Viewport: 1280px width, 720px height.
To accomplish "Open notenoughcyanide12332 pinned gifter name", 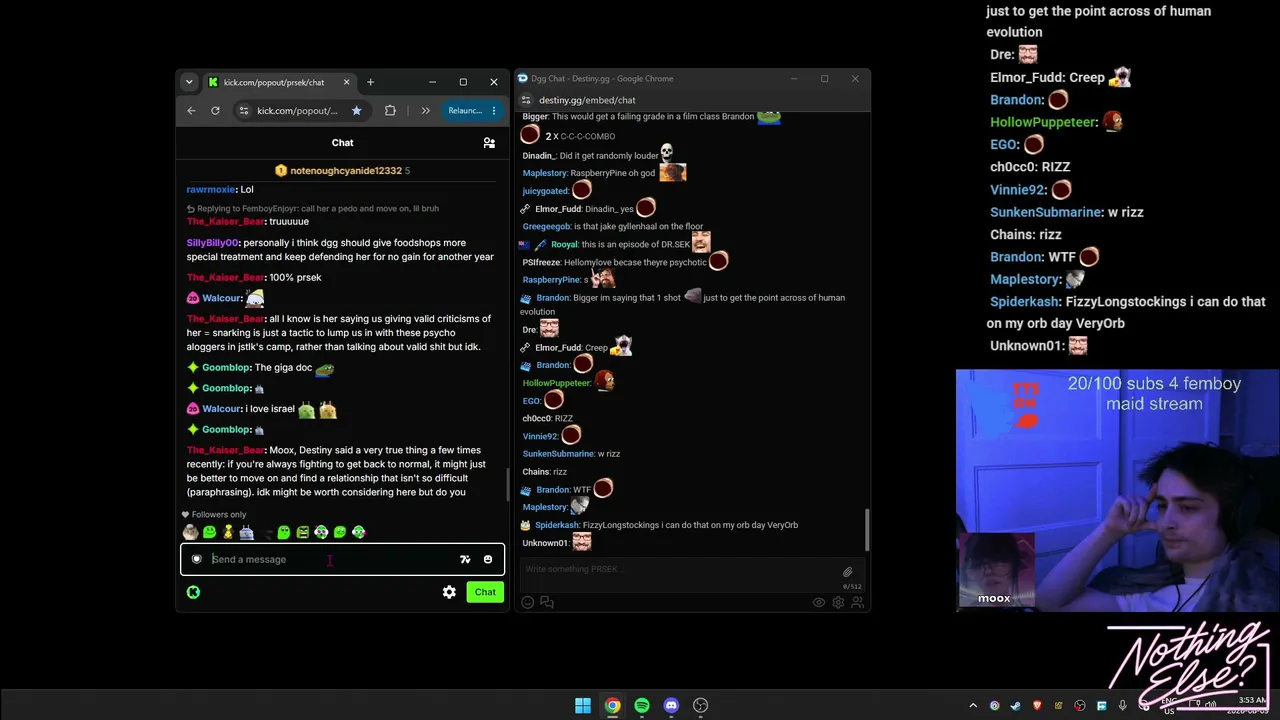I will (346, 171).
